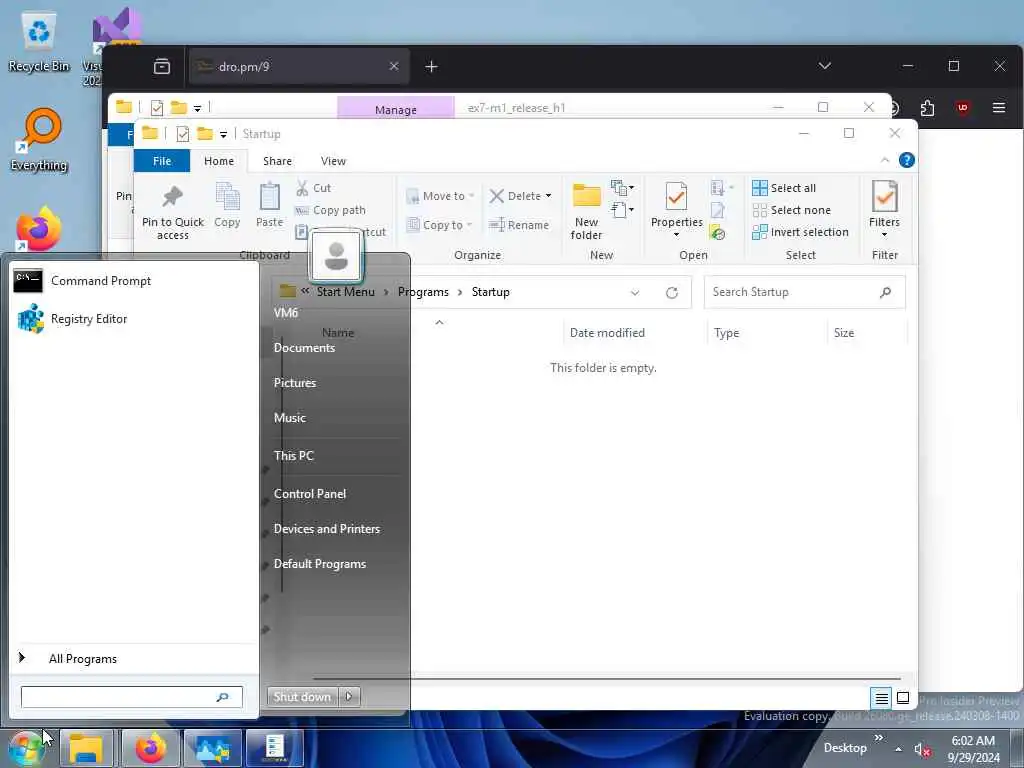Expand the address bar history dropdown

pyautogui.click(x=635, y=293)
